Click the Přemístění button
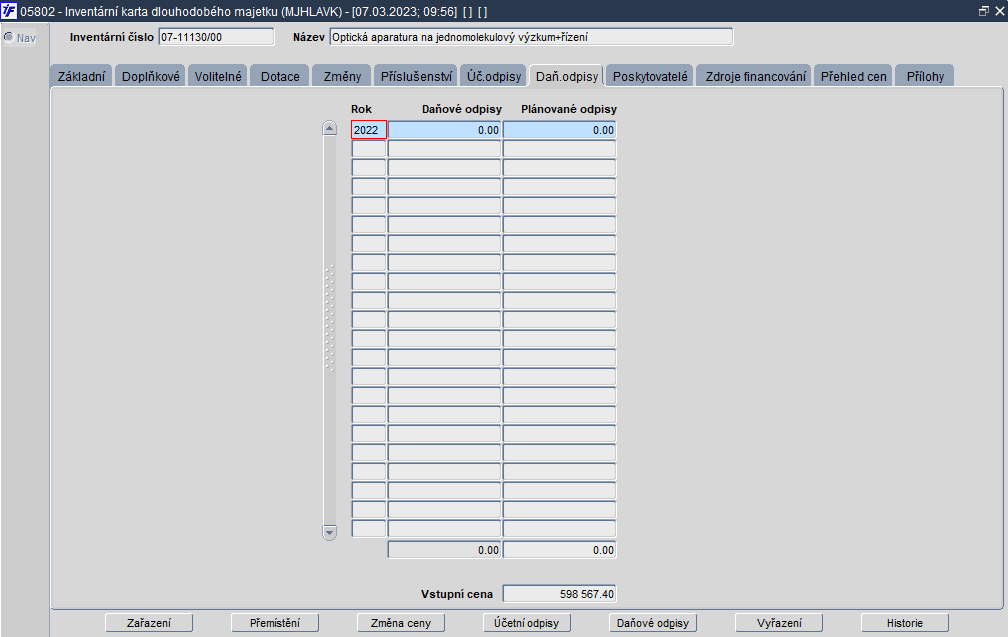This screenshot has width=1008, height=637. [x=274, y=623]
